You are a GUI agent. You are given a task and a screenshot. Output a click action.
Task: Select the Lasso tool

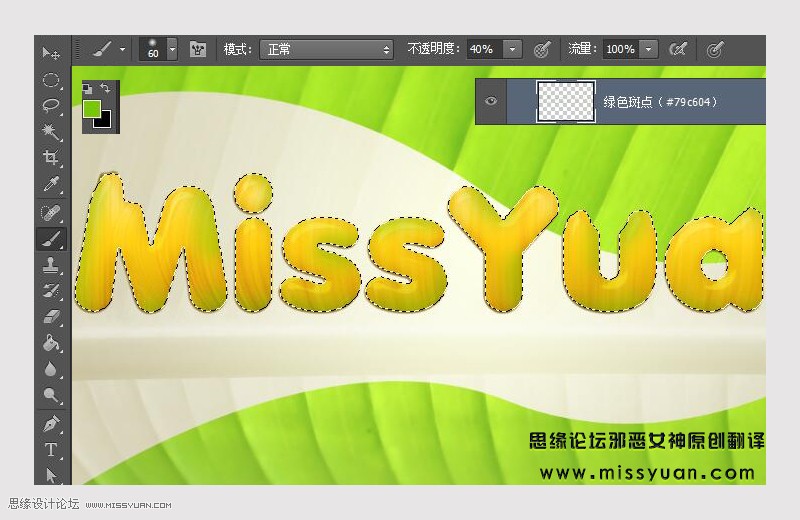point(51,106)
